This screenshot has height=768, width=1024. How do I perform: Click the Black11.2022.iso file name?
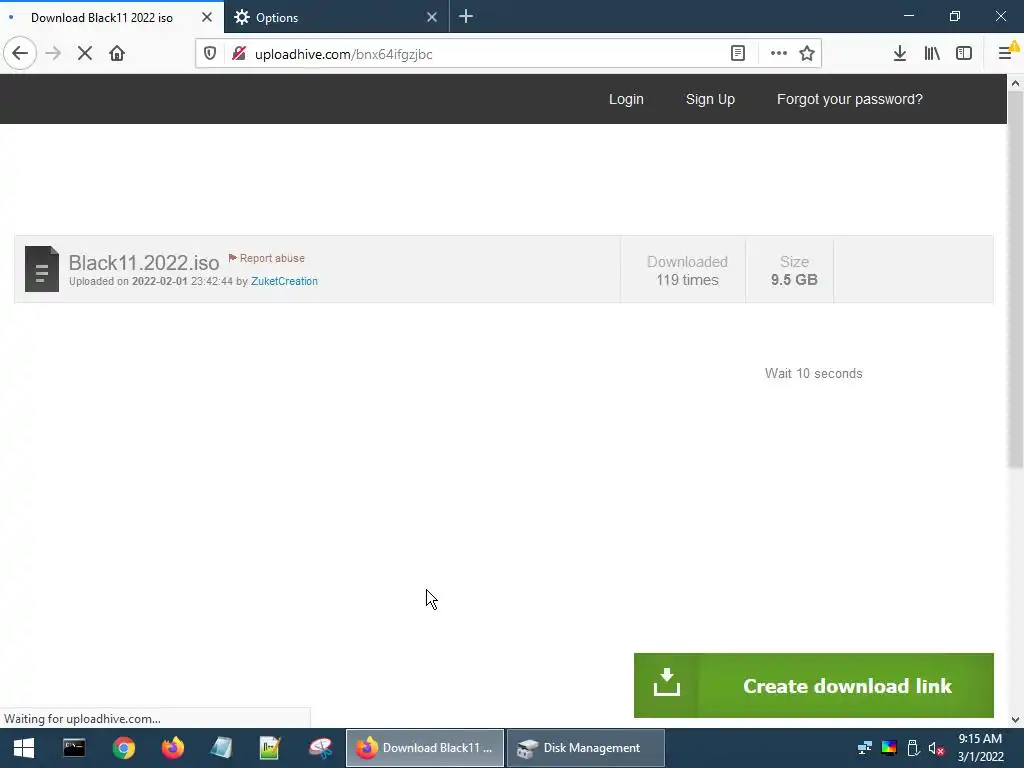(x=144, y=263)
